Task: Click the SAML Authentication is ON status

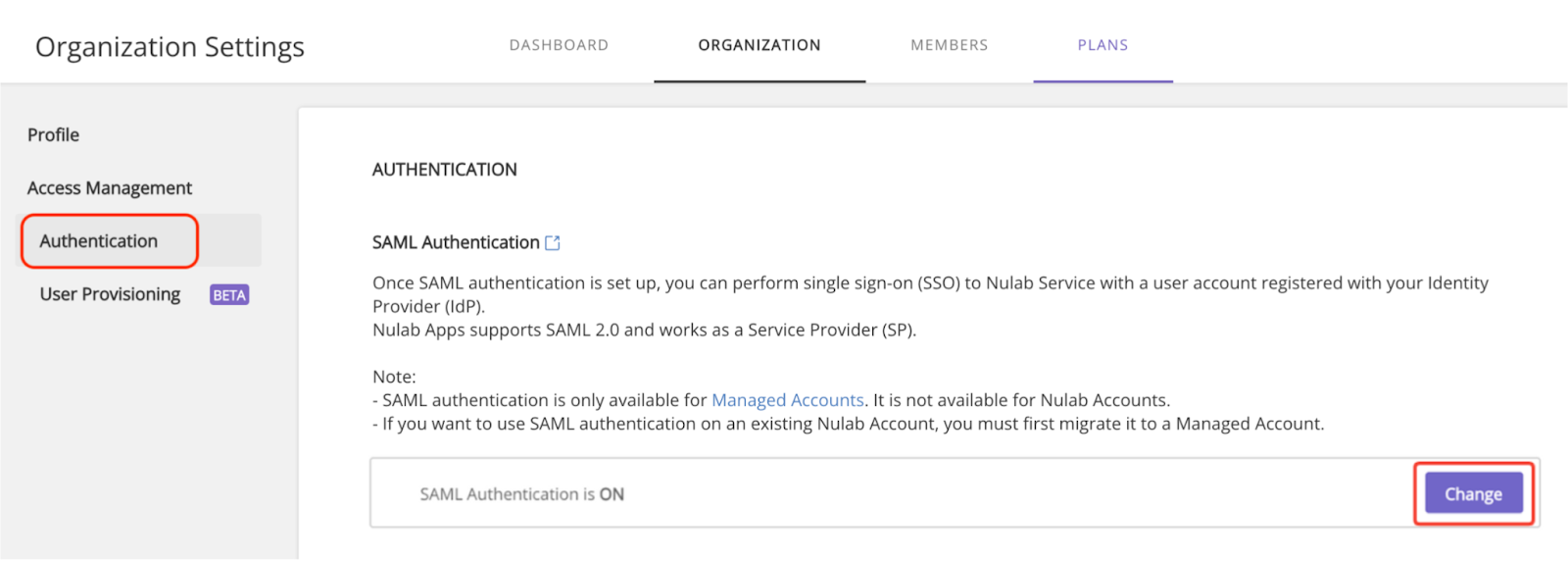Action: click(521, 494)
